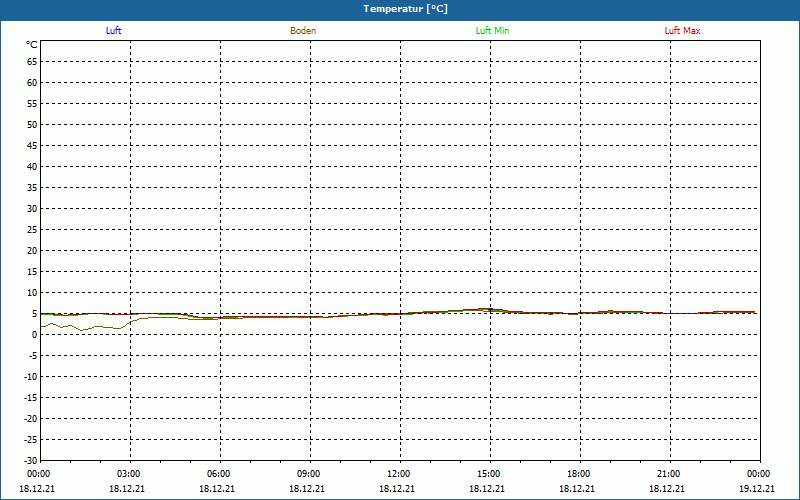Select the -30 y-axis value
This screenshot has width=800, height=500.
(29, 460)
